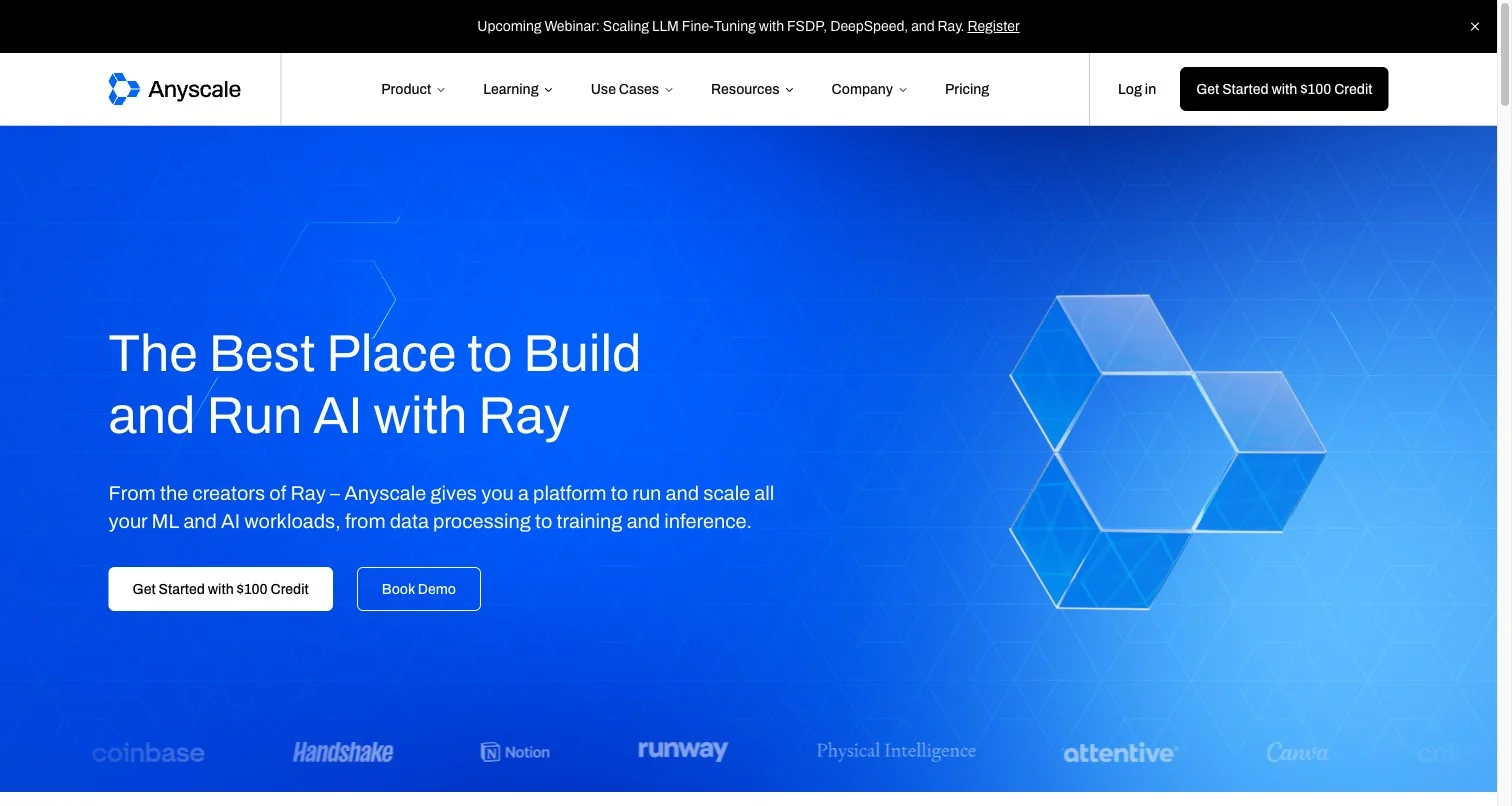Viewport: 1512px width, 806px height.
Task: Open the Resources dropdown
Action: click(x=751, y=88)
